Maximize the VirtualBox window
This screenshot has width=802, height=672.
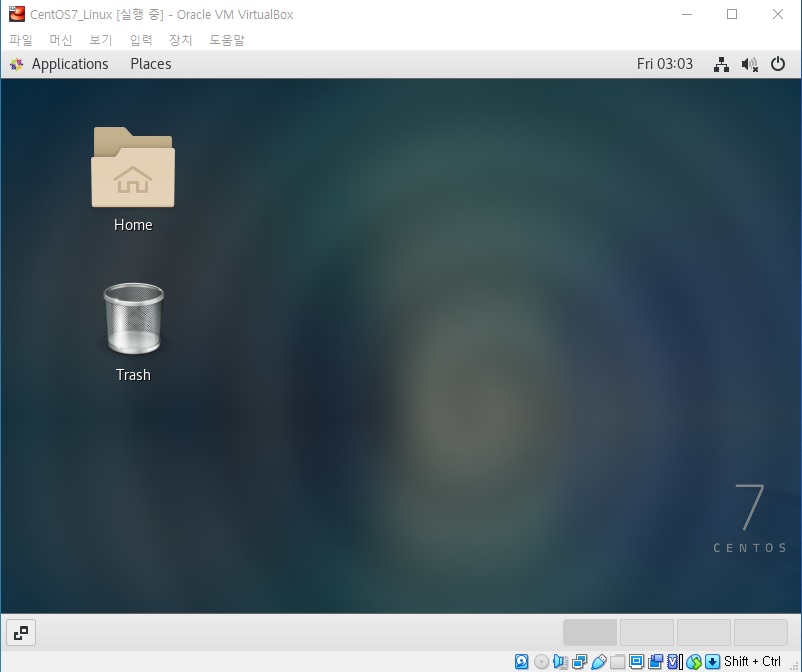732,14
